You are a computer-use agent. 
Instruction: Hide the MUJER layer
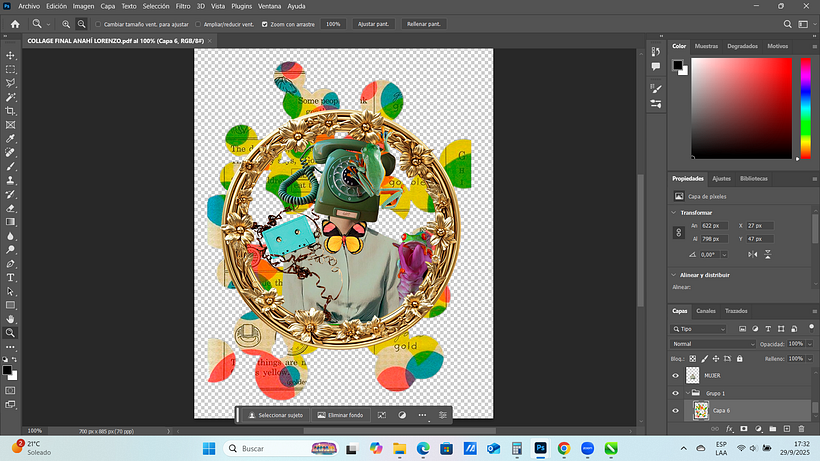coord(675,376)
